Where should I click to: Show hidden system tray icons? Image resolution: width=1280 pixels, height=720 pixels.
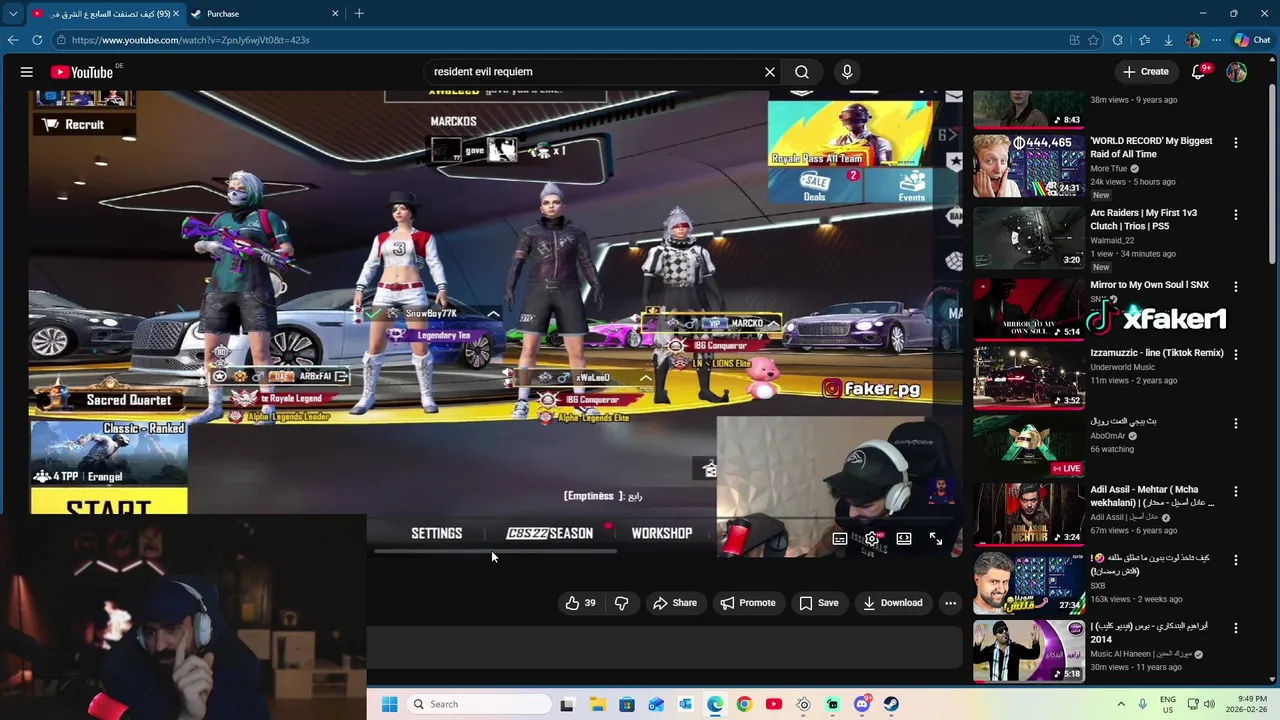click(1121, 704)
